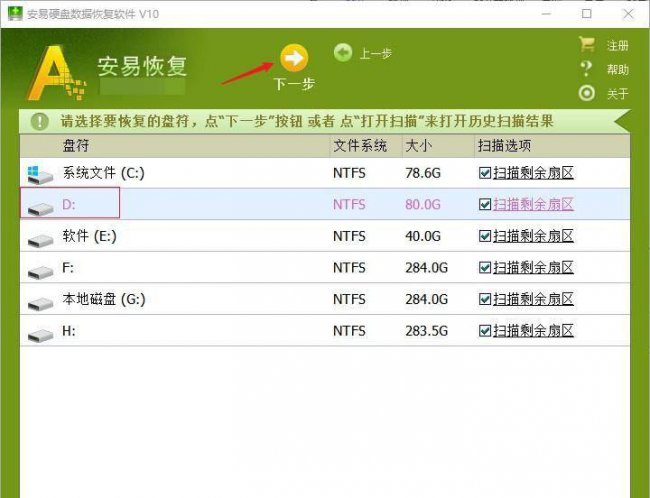Click the shopping cart register icon

(587, 44)
